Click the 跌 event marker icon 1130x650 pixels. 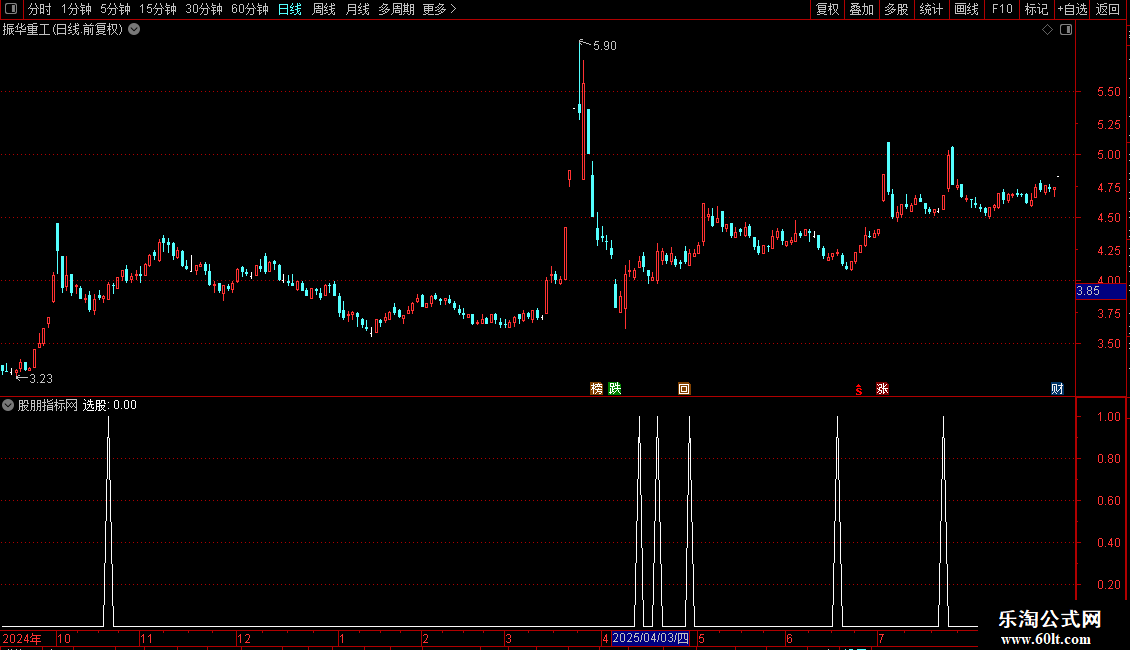[615, 389]
